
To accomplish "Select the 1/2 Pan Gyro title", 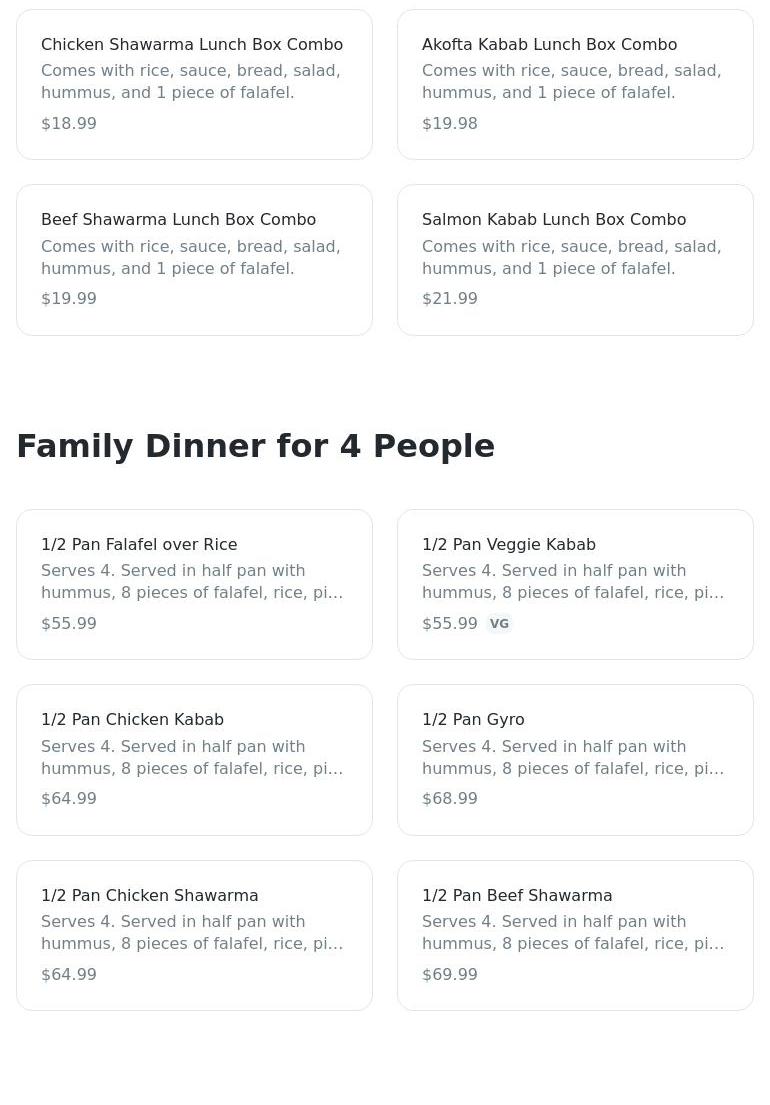I will pyautogui.click(x=473, y=720).
